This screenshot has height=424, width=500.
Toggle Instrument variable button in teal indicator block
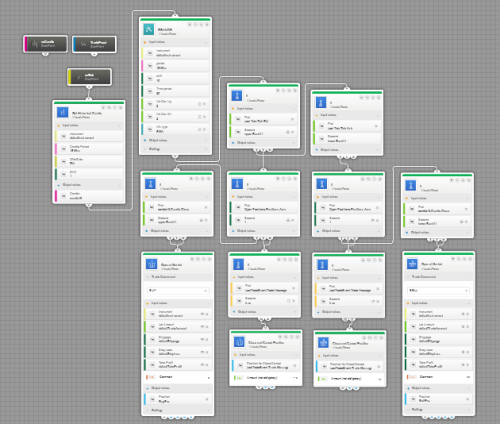click(150, 53)
